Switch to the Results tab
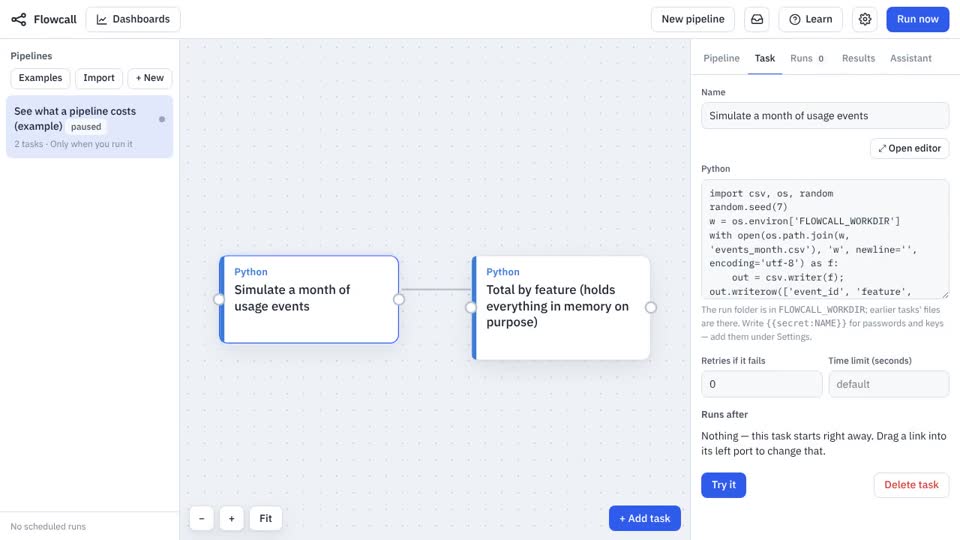The width and height of the screenshot is (960, 540). coord(858,58)
